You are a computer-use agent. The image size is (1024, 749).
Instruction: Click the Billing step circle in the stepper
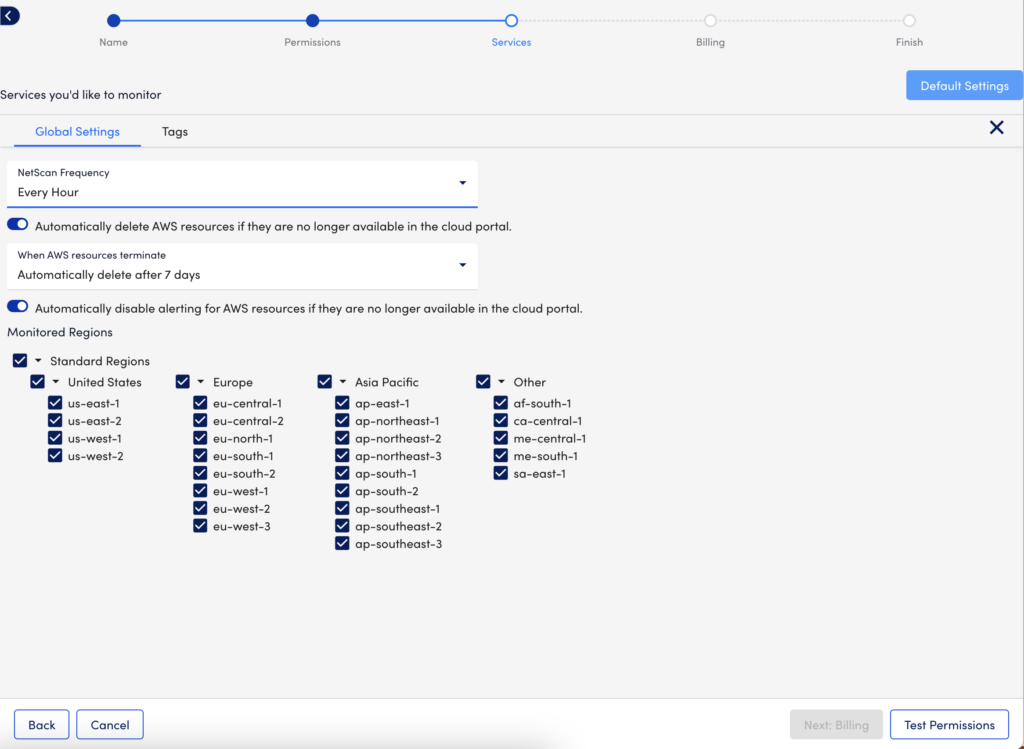710,20
